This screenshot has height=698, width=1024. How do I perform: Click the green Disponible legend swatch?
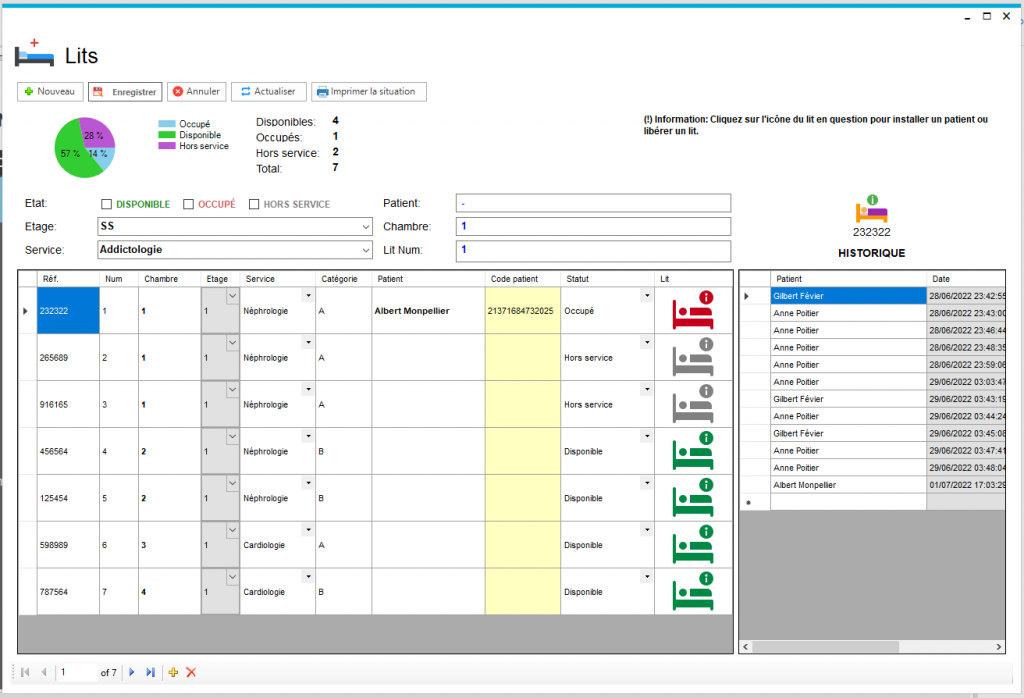167,135
